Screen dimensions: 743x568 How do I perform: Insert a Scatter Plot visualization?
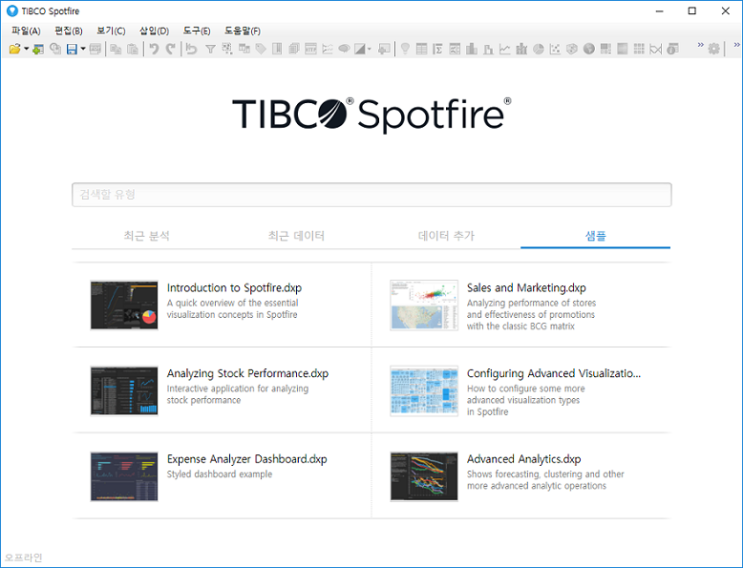(555, 49)
